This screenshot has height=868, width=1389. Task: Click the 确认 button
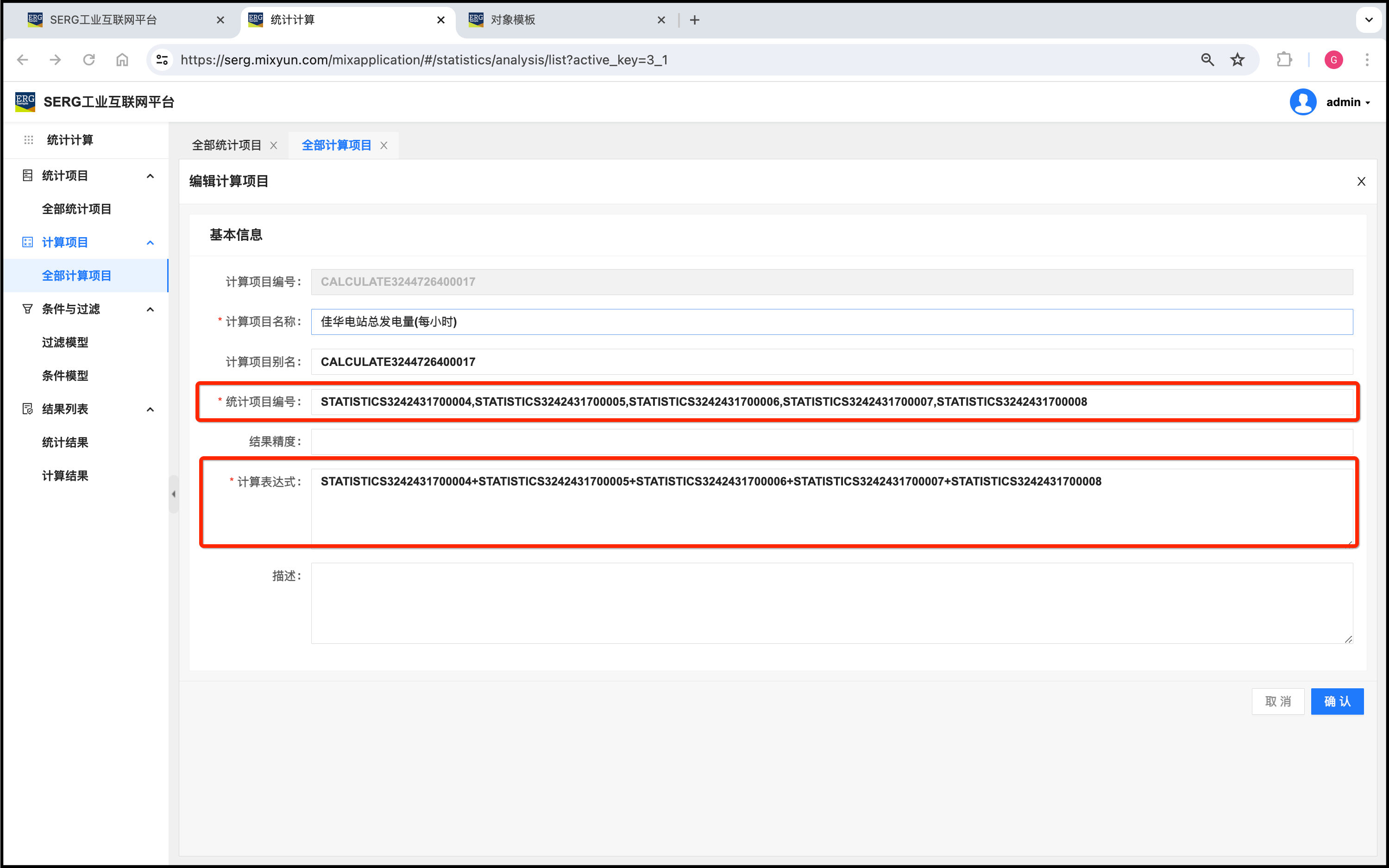(1337, 702)
